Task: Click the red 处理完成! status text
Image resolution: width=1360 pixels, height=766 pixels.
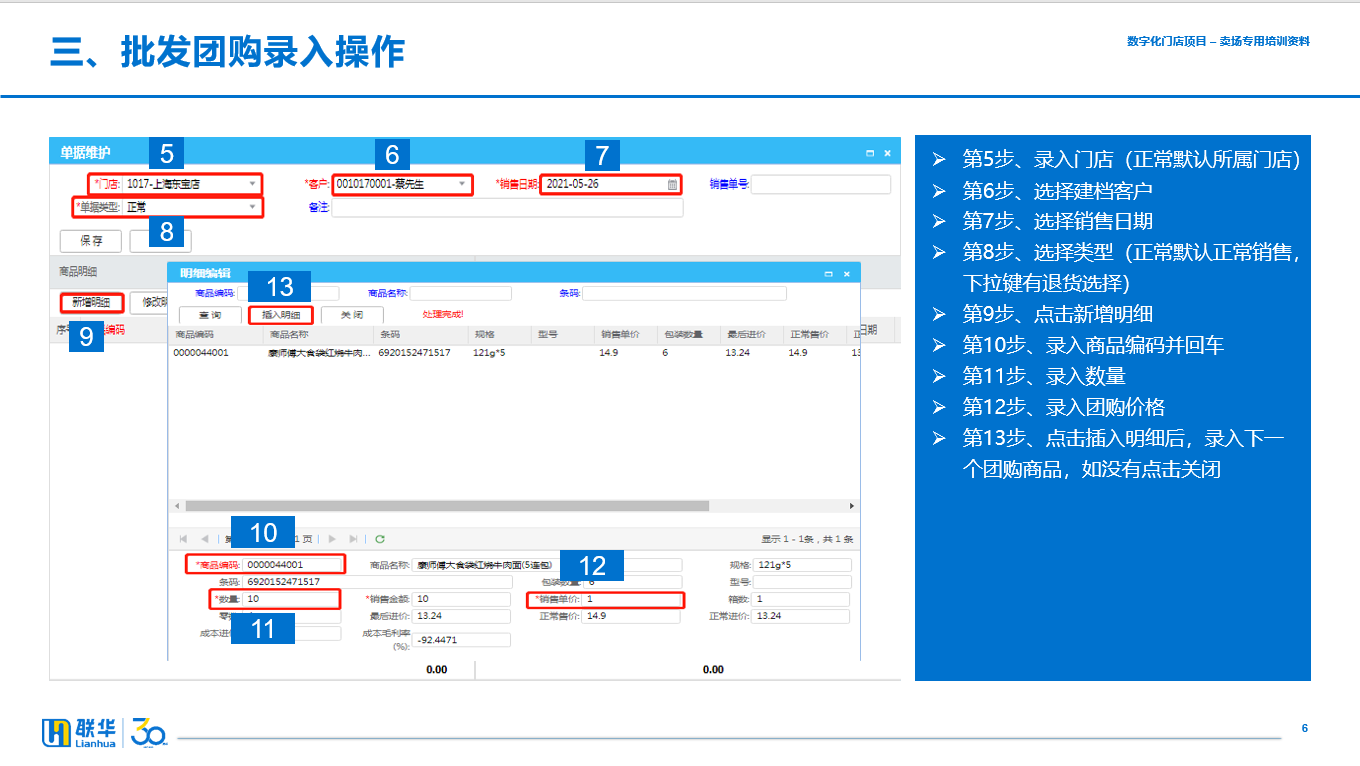Action: coord(443,314)
